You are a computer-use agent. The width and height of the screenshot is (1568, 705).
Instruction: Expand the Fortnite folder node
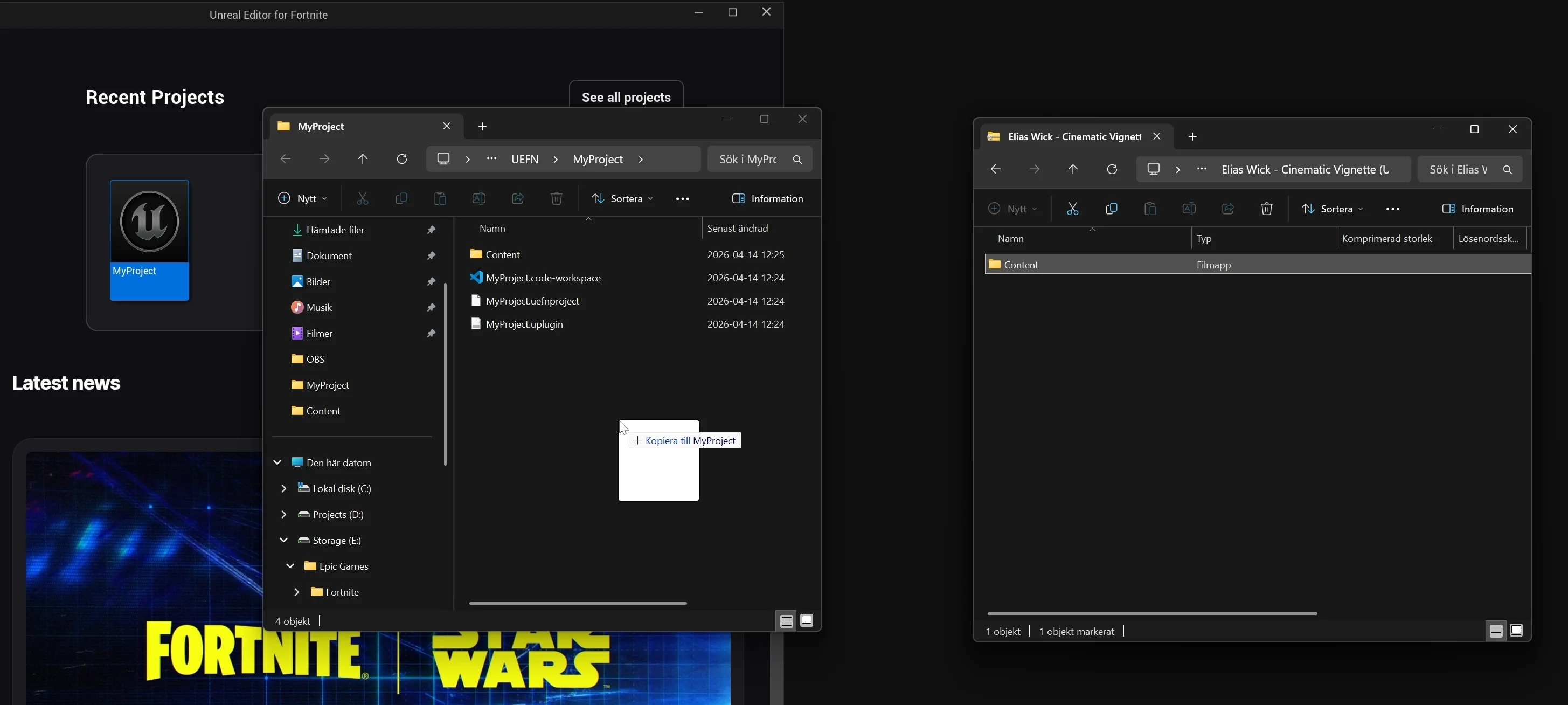(x=296, y=592)
